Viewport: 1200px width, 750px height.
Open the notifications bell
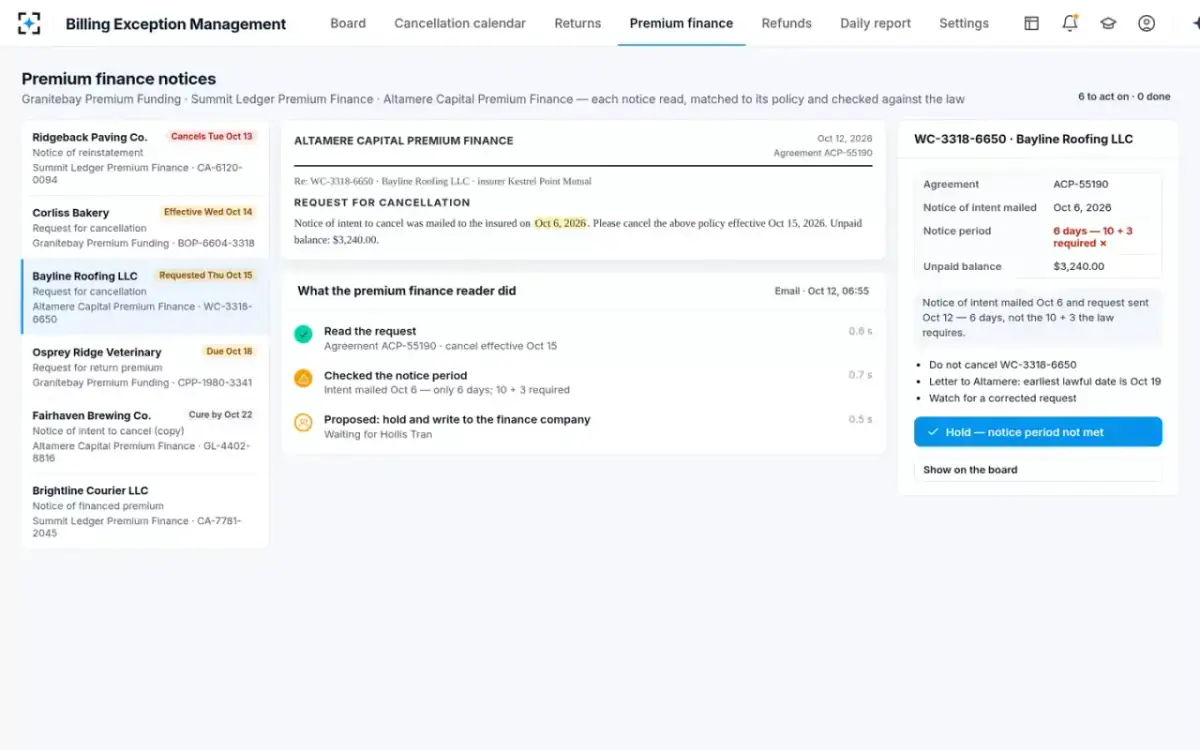point(1070,23)
